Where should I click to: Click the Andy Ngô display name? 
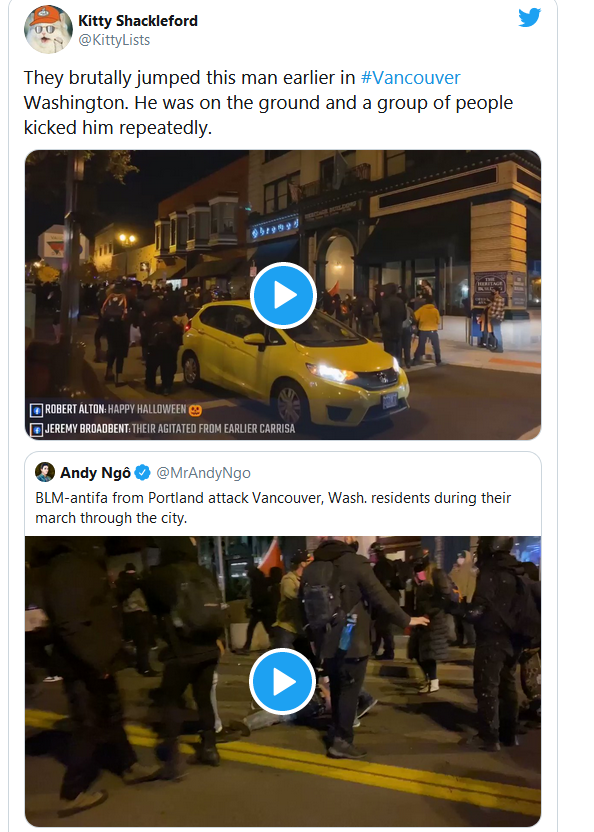pos(96,472)
